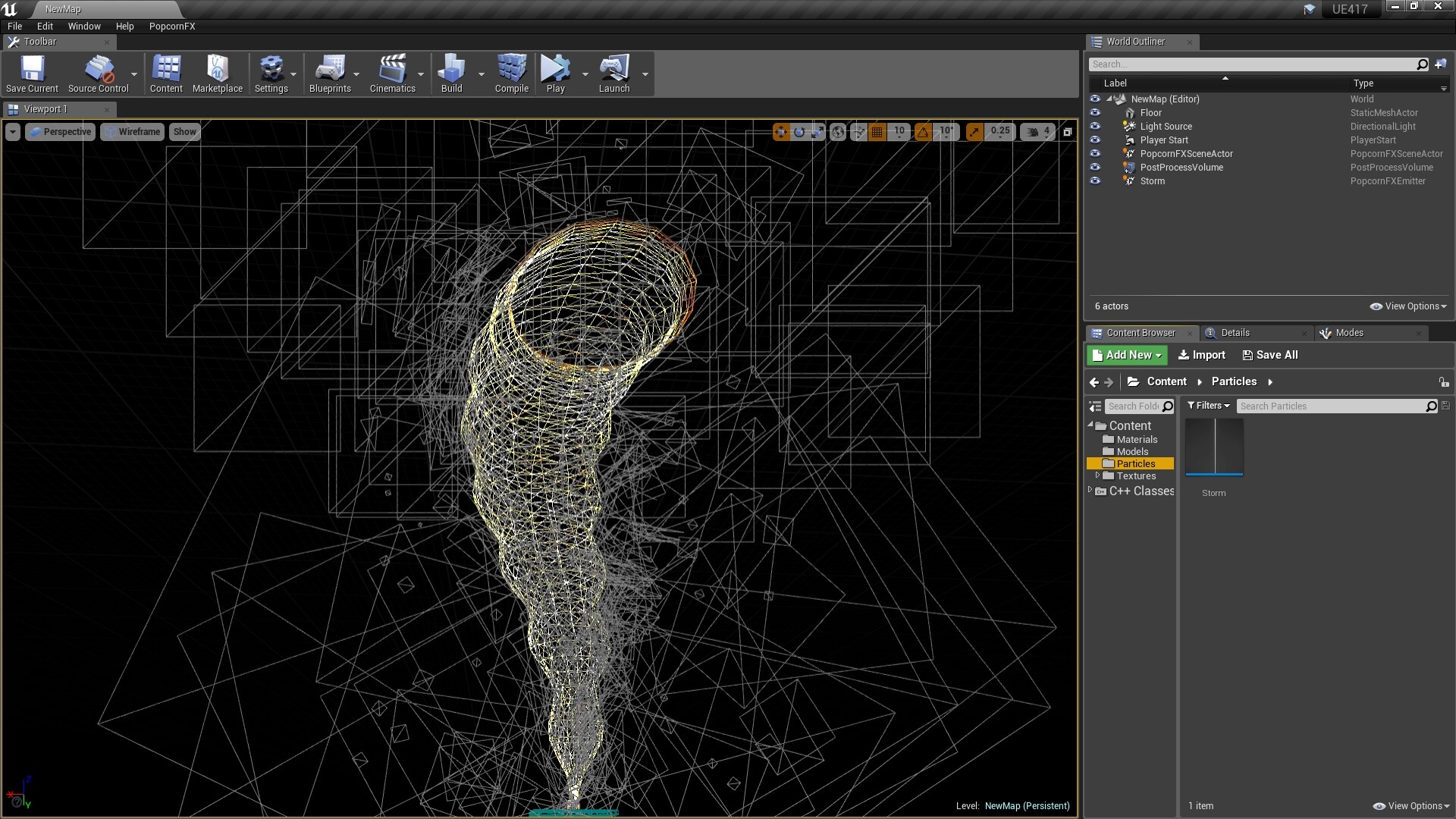This screenshot has width=1456, height=819.
Task: Open the Marketplace from the toolbar
Action: tap(217, 74)
